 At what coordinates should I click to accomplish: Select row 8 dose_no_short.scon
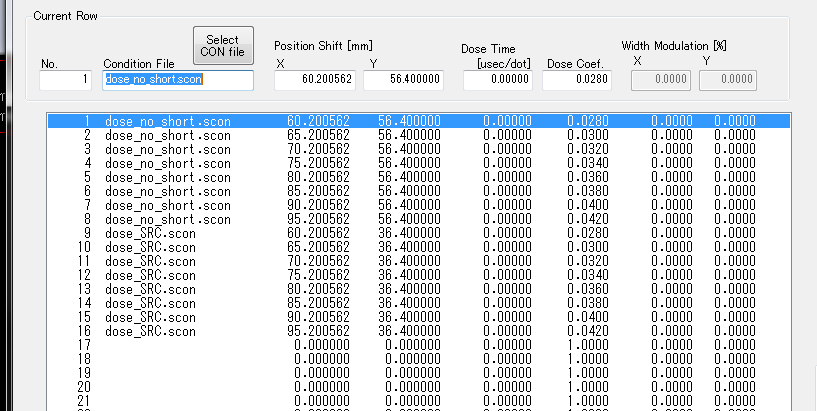point(419,219)
